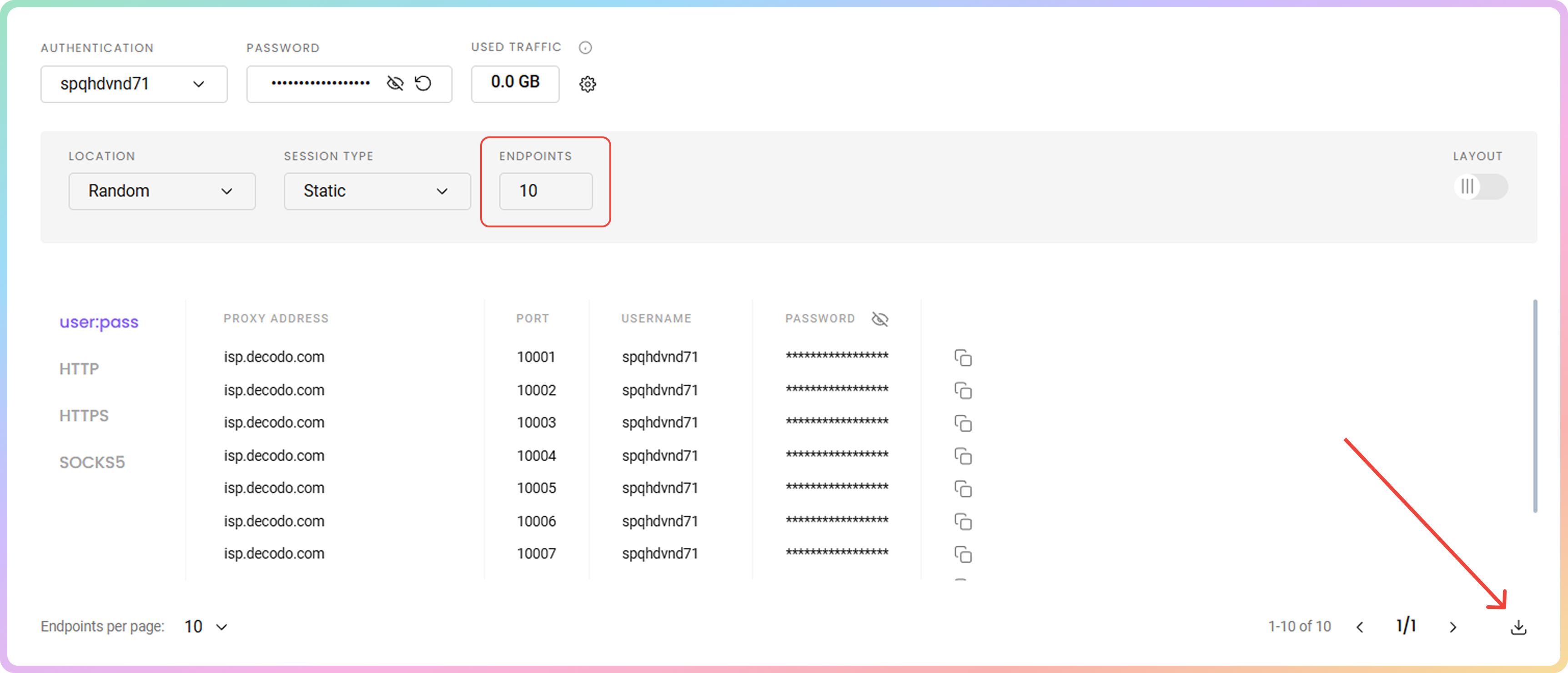Click the used traffic settings gear icon
The height and width of the screenshot is (673, 1568).
tap(588, 84)
